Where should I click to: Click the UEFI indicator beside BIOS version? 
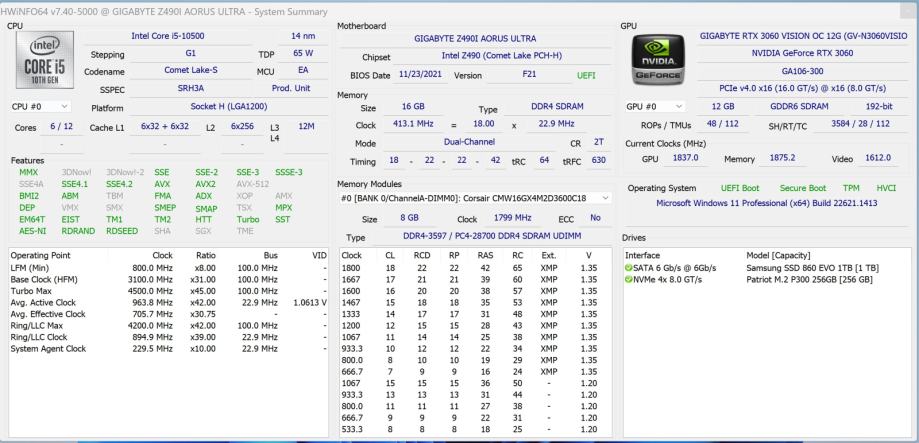pyautogui.click(x=585, y=75)
